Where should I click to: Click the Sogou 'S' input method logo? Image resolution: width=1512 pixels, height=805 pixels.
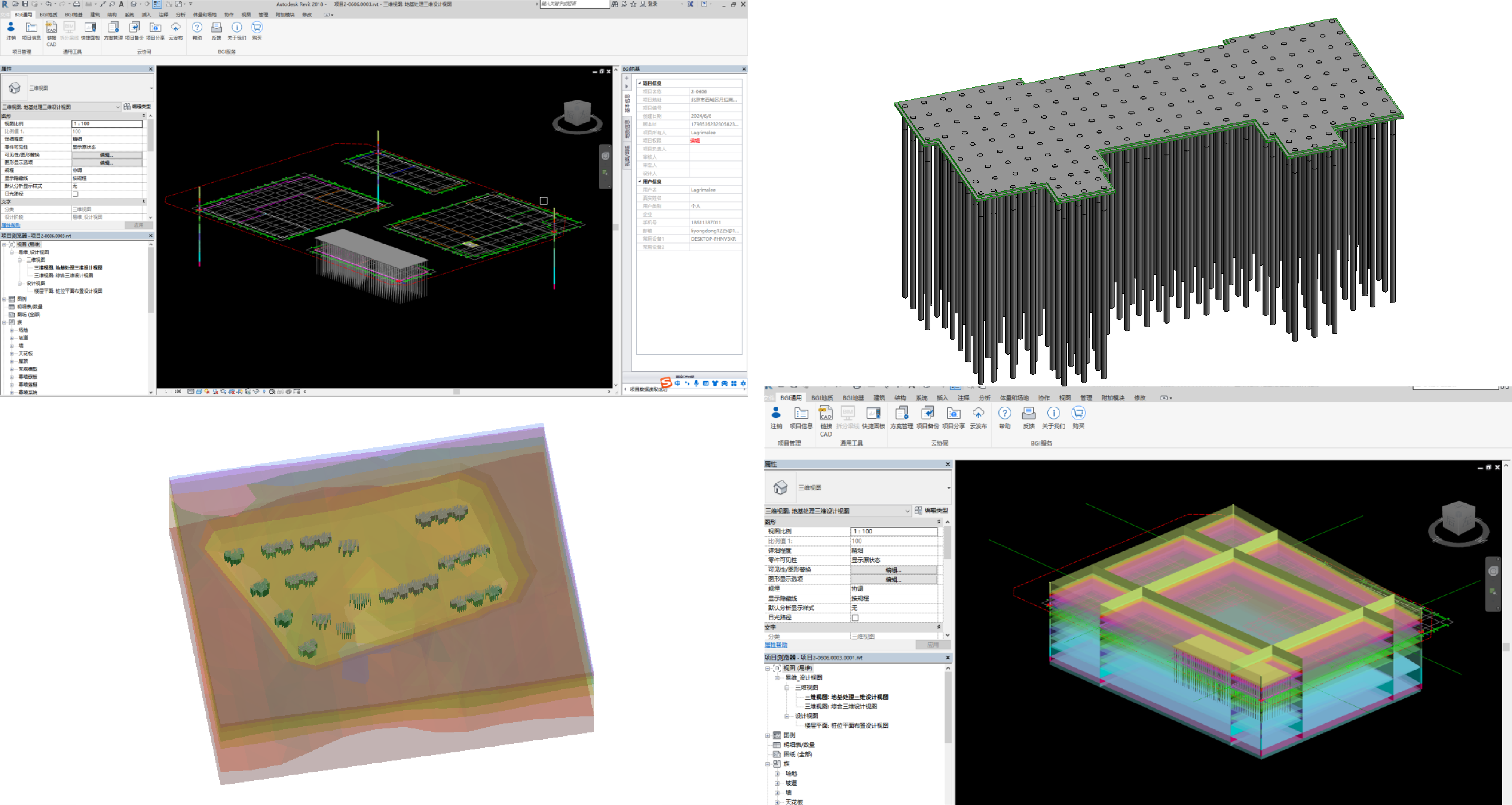click(x=665, y=383)
